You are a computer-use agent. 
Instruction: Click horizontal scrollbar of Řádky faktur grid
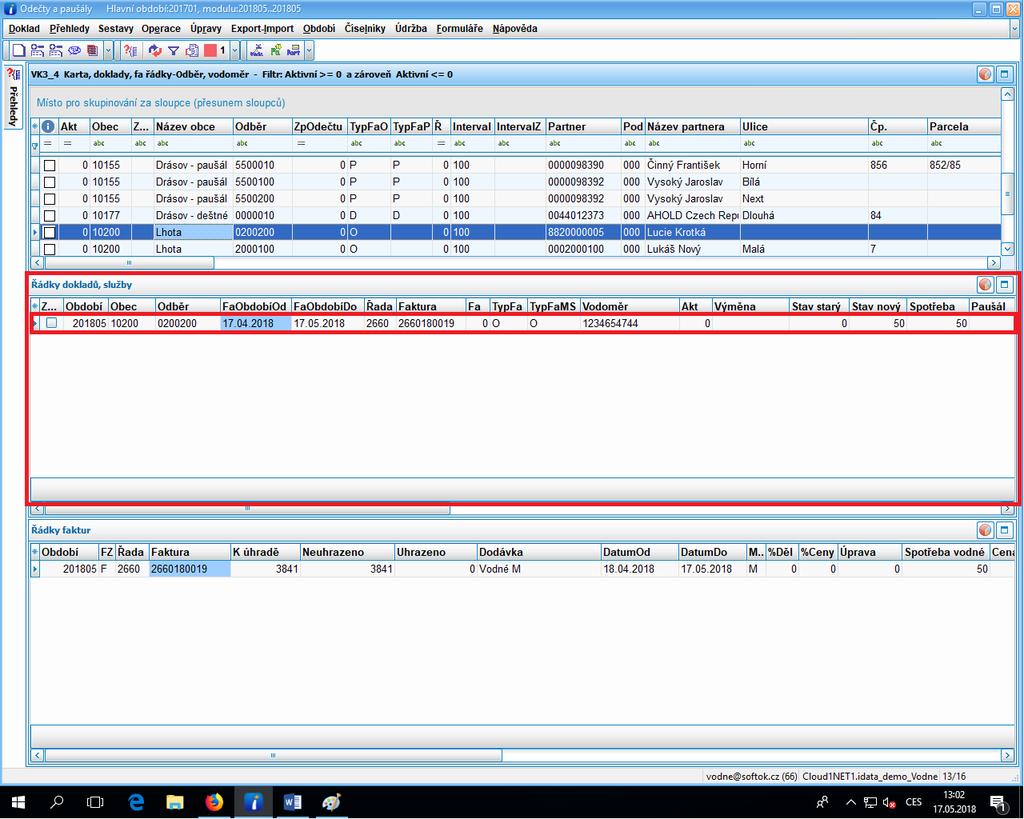(x=273, y=756)
